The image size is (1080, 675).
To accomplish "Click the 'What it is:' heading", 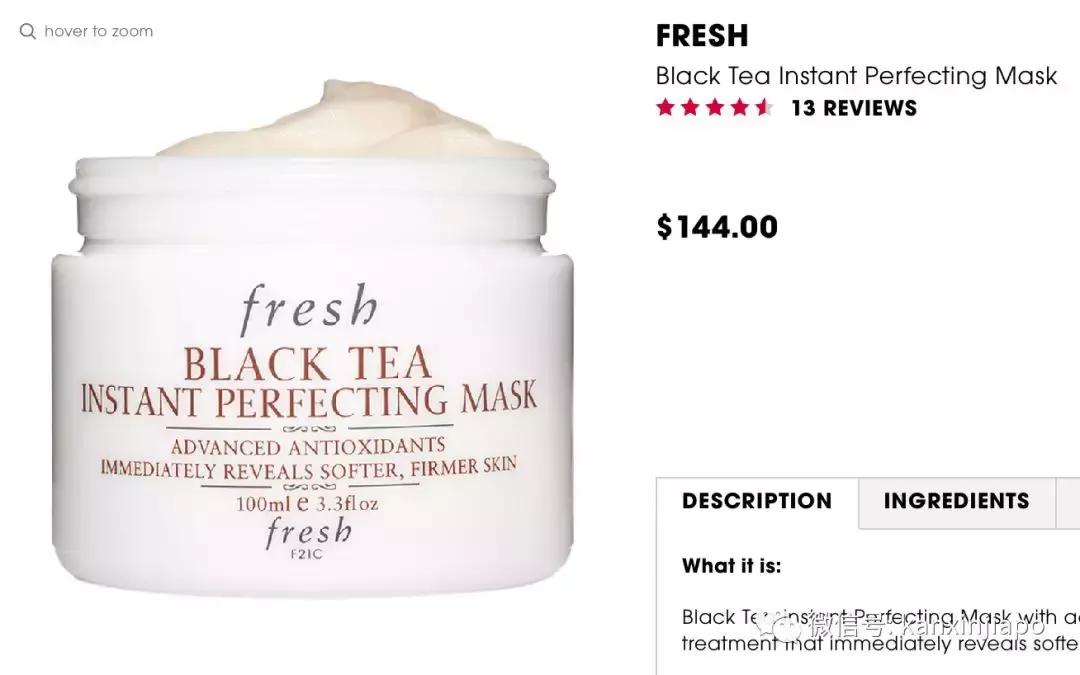I will pos(731,566).
